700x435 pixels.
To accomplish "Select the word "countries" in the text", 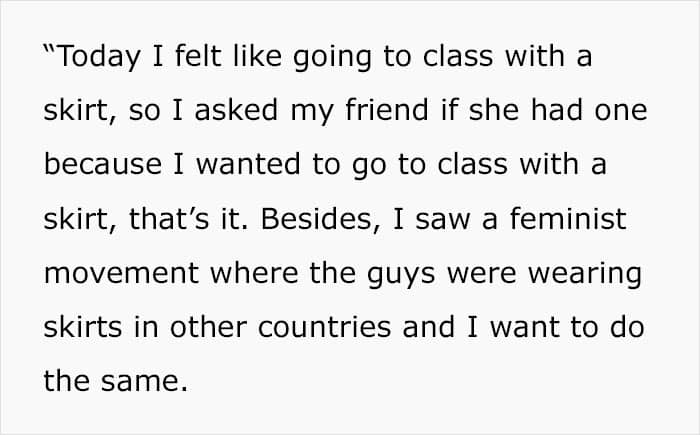I will click(325, 327).
